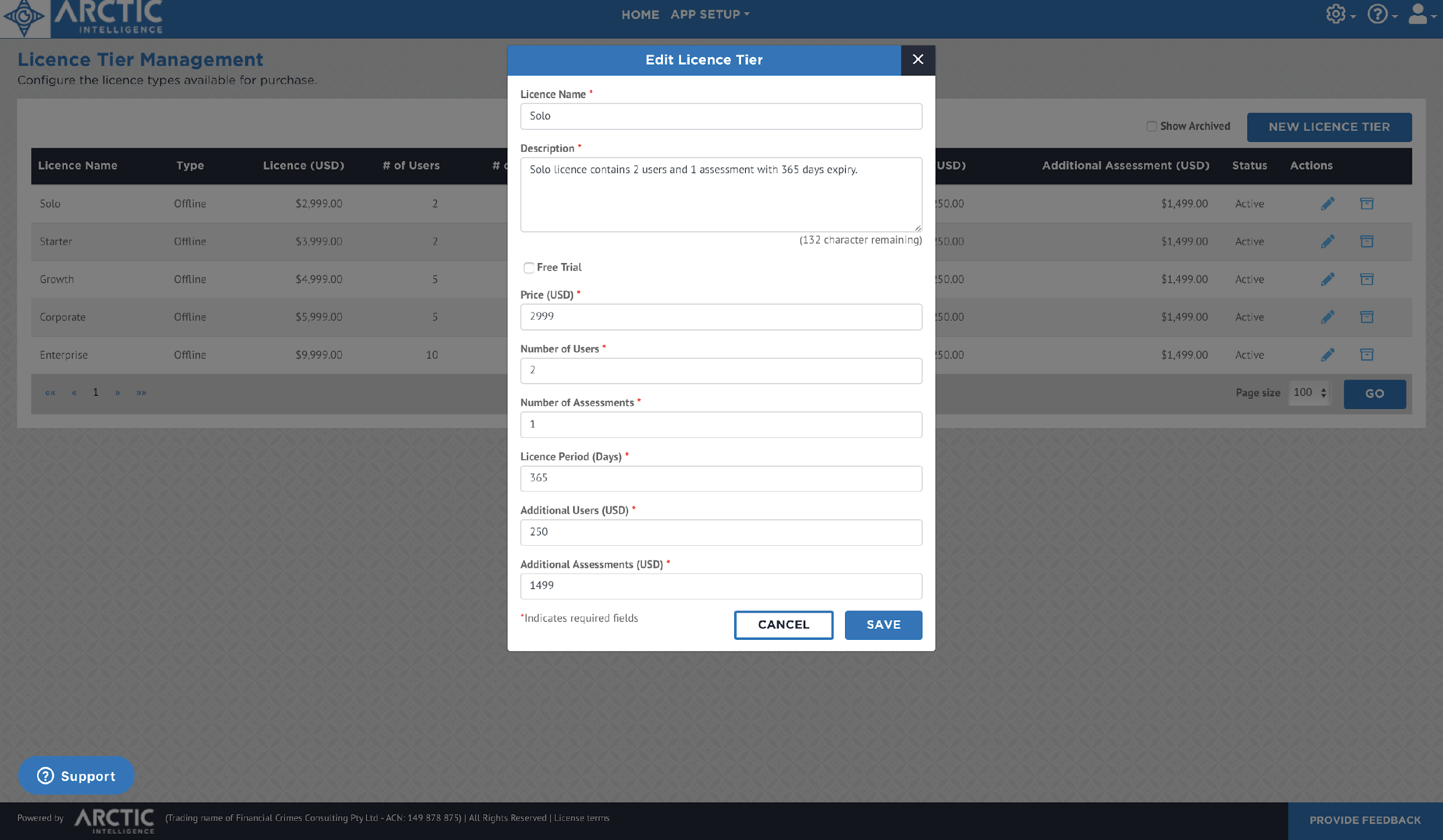Focus the Price (USD) field
The width and height of the screenshot is (1443, 840).
click(x=721, y=317)
